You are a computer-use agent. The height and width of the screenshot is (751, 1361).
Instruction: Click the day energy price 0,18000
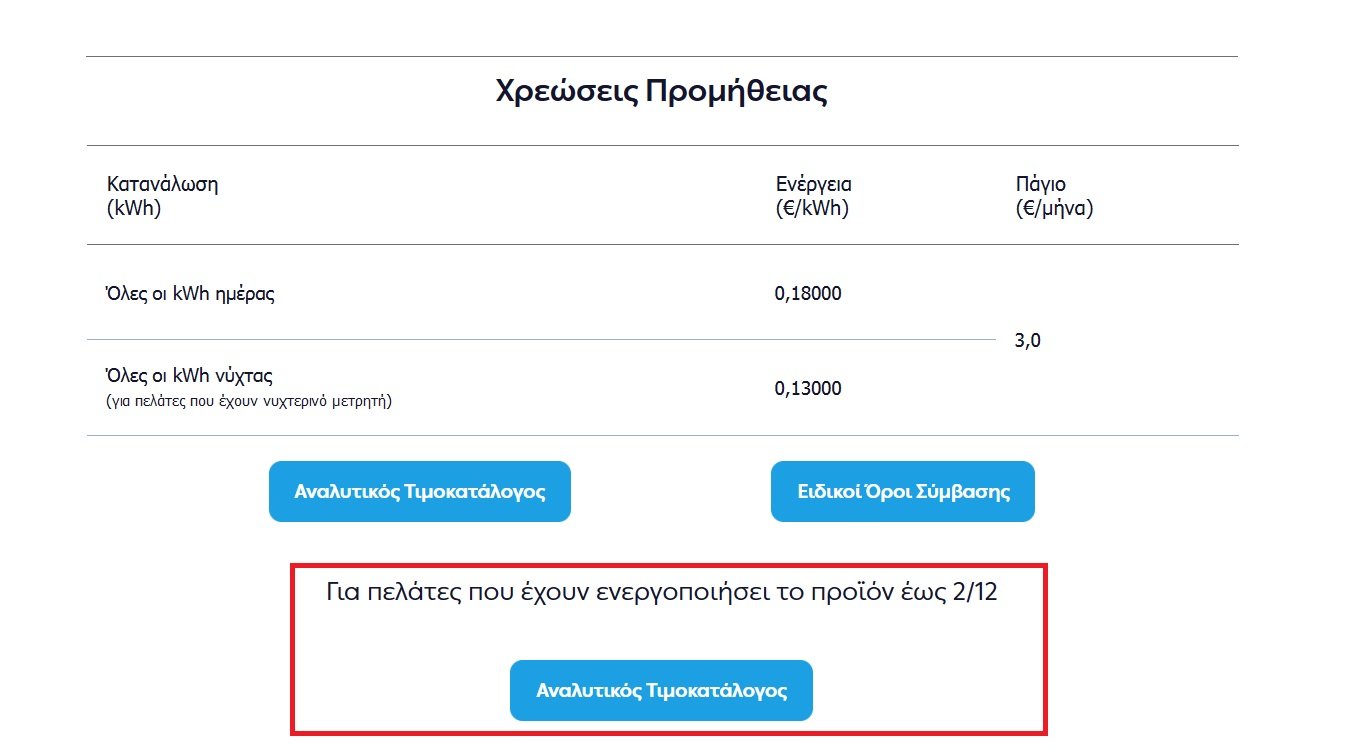[x=808, y=294]
